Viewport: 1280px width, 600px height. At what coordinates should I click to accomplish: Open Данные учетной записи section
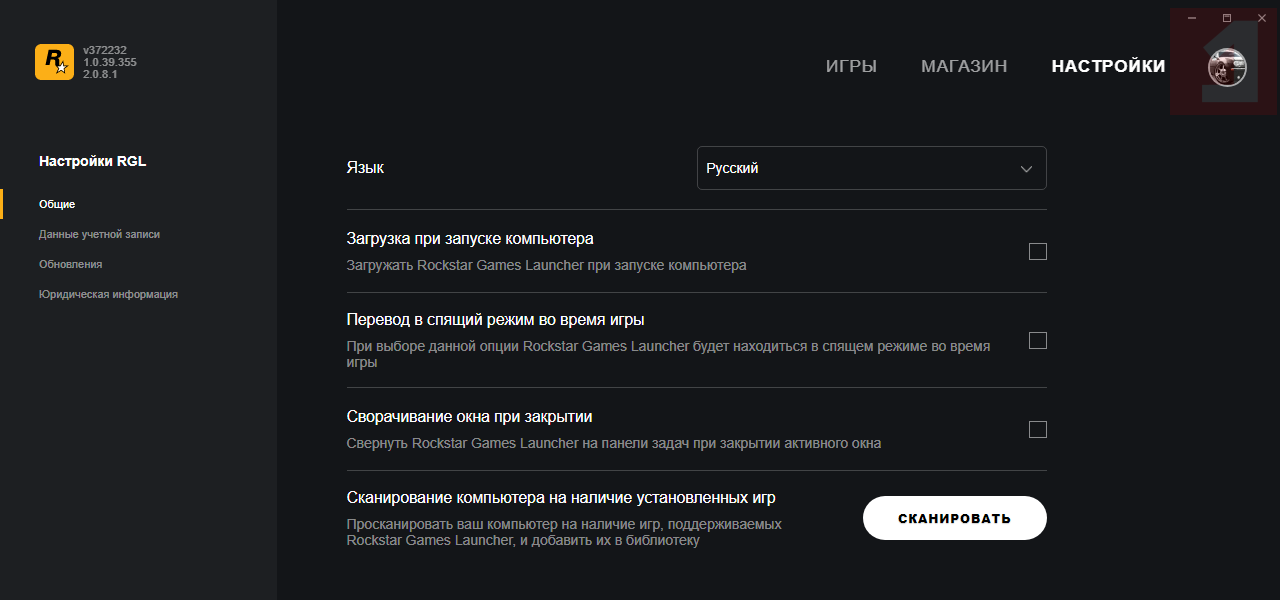pos(99,234)
